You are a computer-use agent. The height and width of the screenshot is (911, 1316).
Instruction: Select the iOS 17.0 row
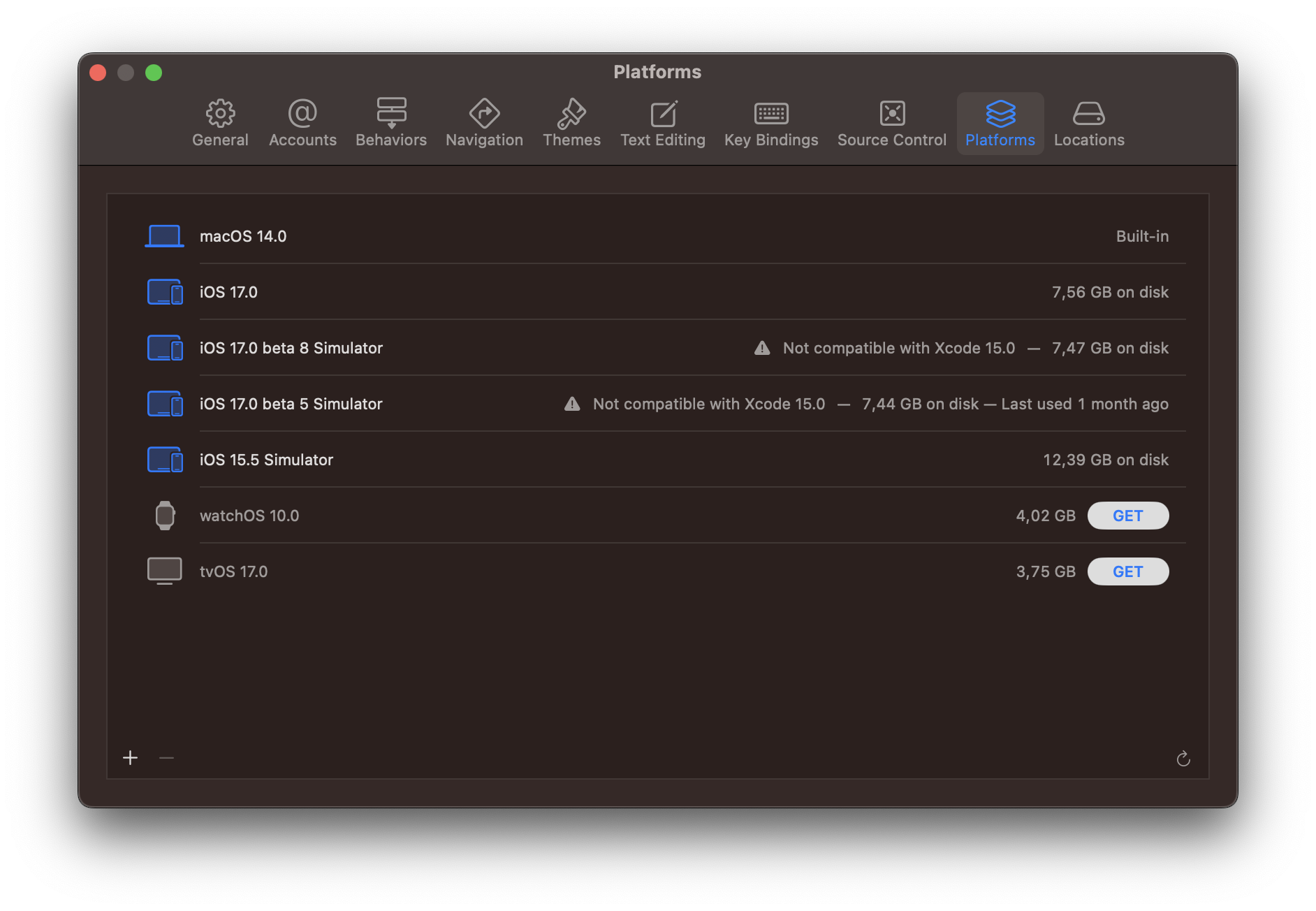(x=559, y=292)
